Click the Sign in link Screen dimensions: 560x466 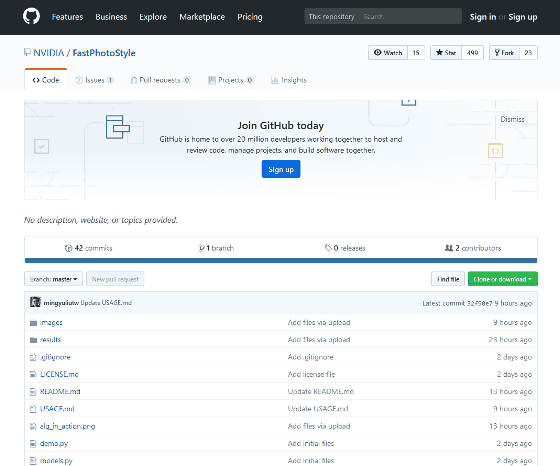pyautogui.click(x=483, y=17)
